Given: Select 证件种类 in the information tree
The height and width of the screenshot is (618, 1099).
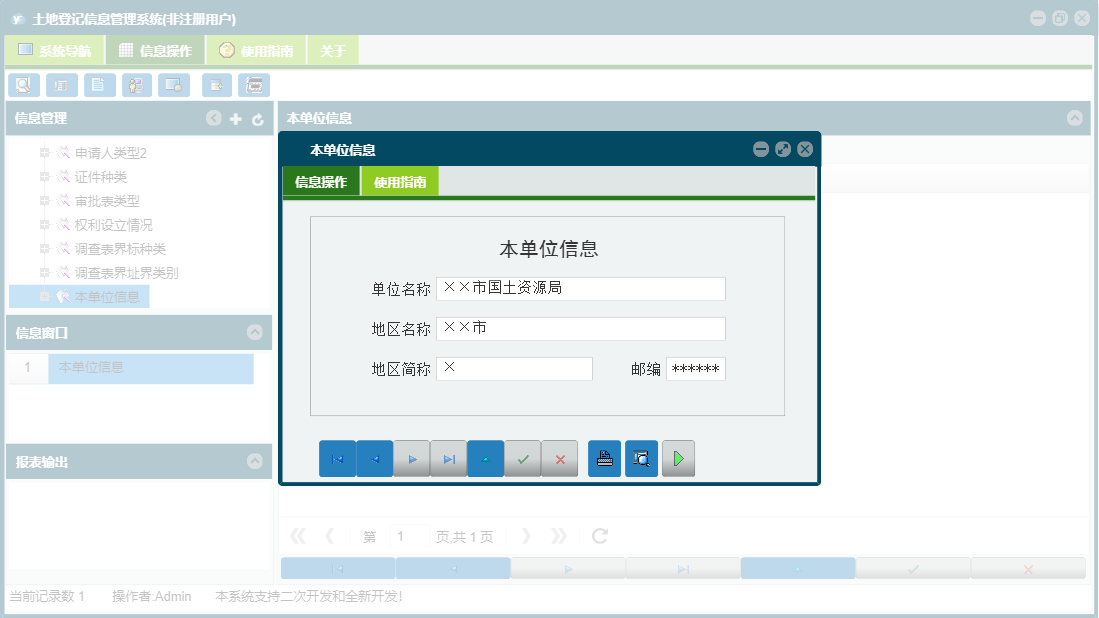Looking at the screenshot, I should (99, 176).
